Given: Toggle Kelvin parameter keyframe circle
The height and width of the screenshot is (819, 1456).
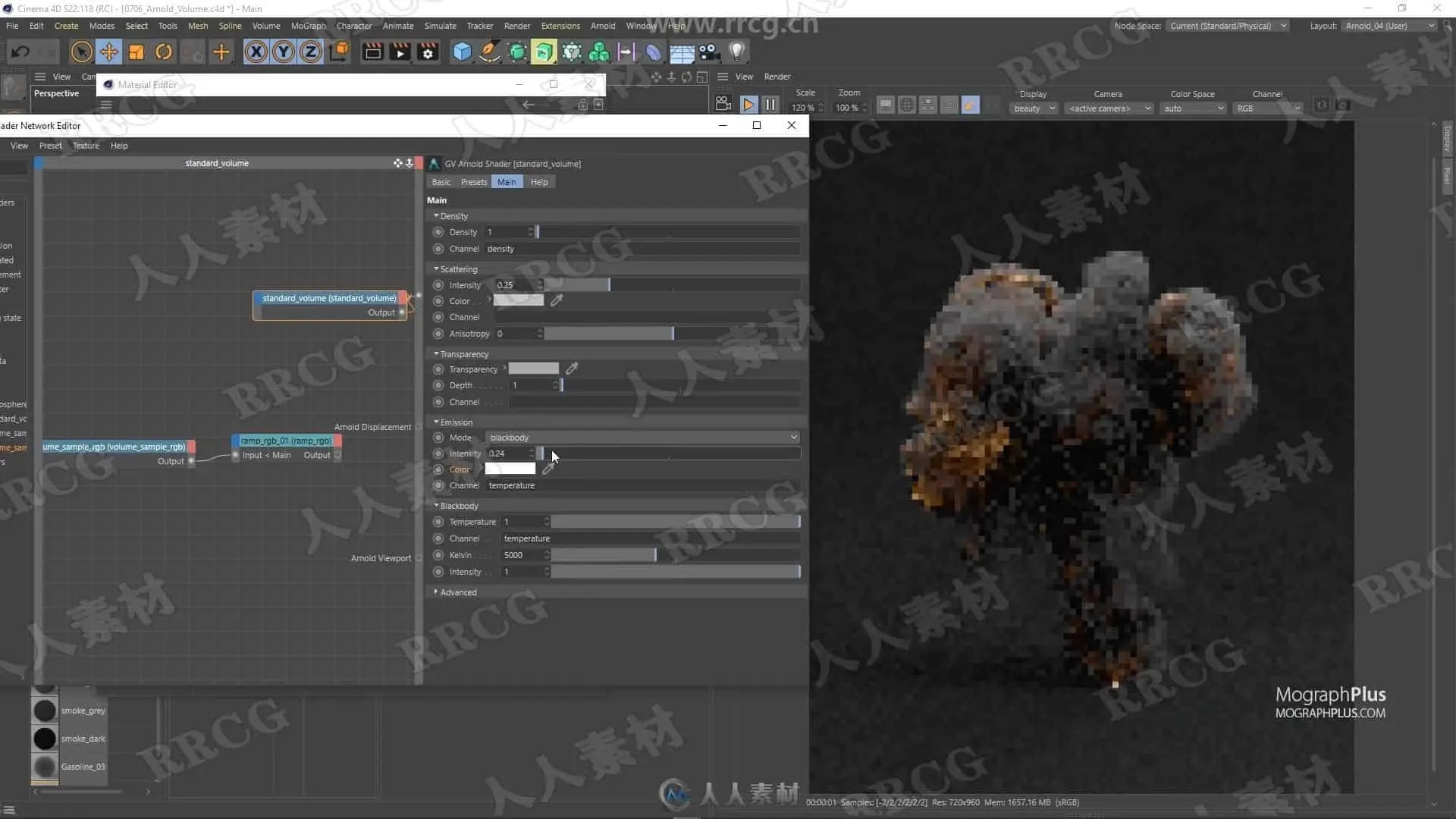Looking at the screenshot, I should click(438, 555).
